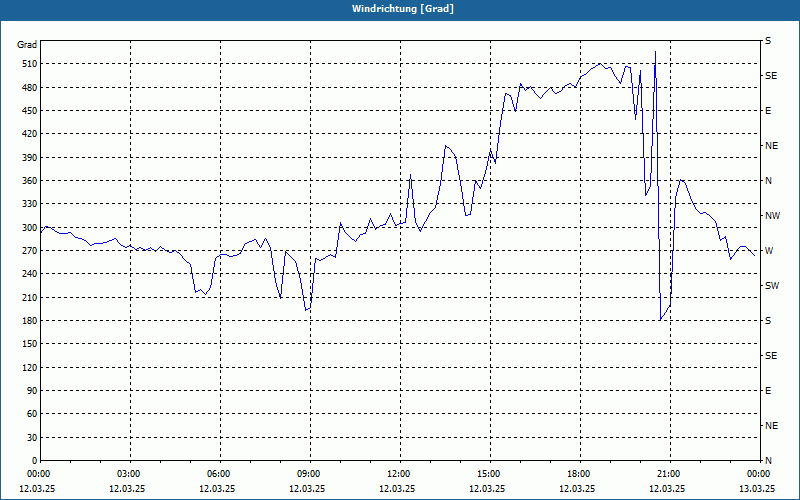This screenshot has width=800, height=500.
Task: Click the N compass label level with 360
Action: (768, 181)
